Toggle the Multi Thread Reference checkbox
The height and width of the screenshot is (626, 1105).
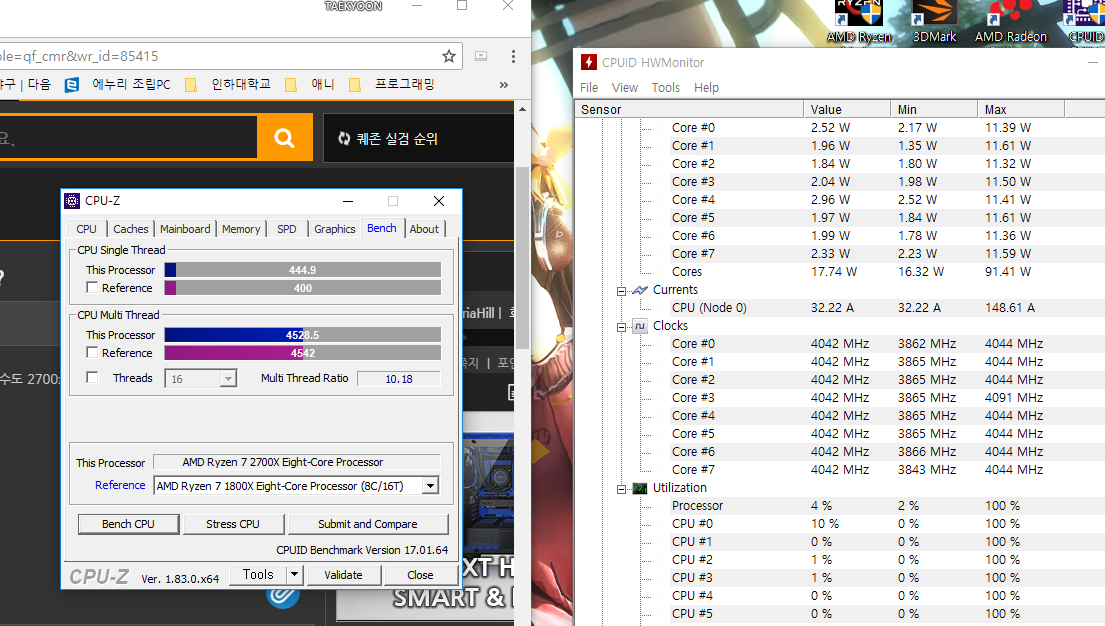[92, 352]
